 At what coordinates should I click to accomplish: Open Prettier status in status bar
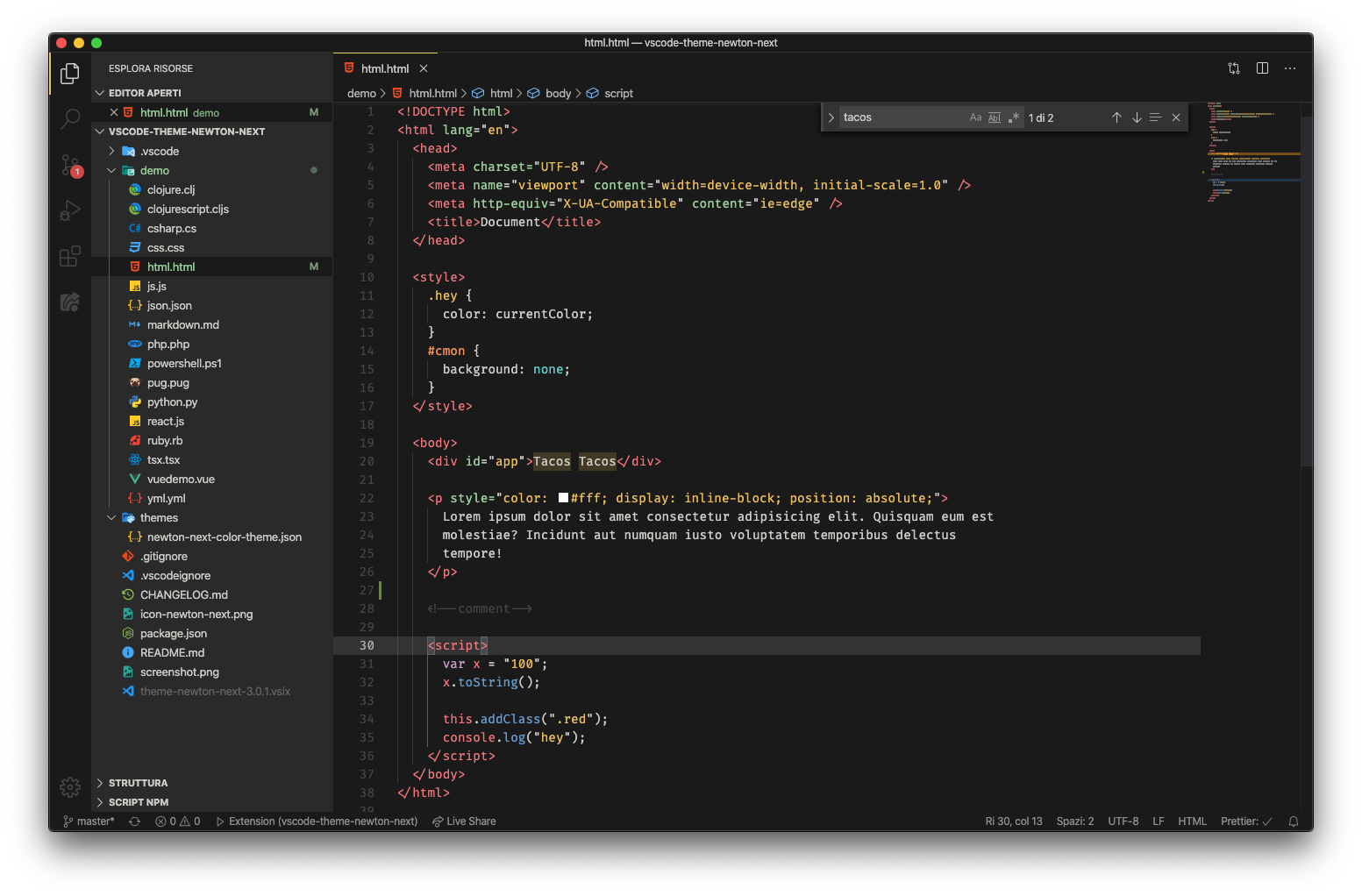1246,821
